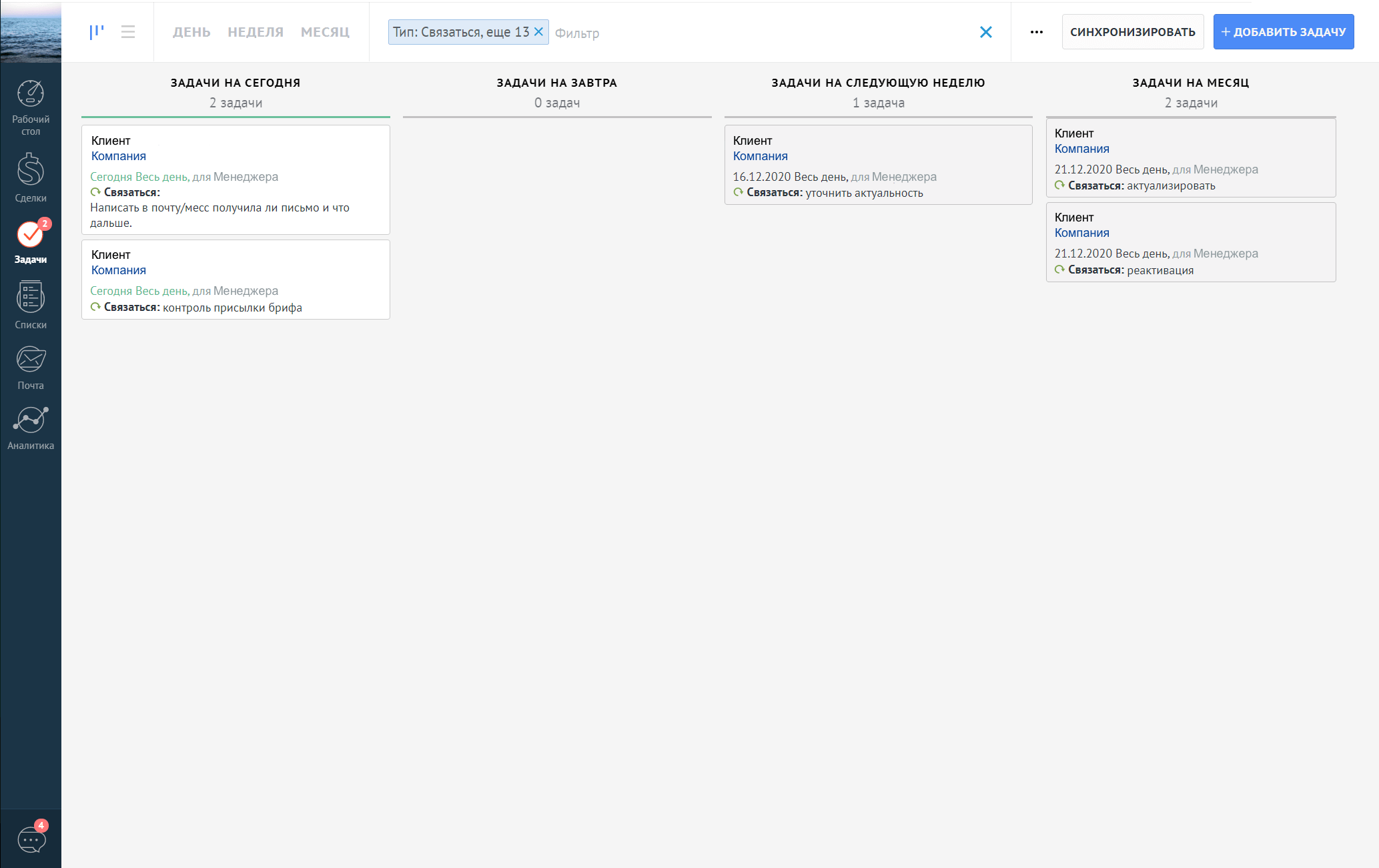Open the chat bubble notifications icon
1379x868 pixels.
click(31, 839)
